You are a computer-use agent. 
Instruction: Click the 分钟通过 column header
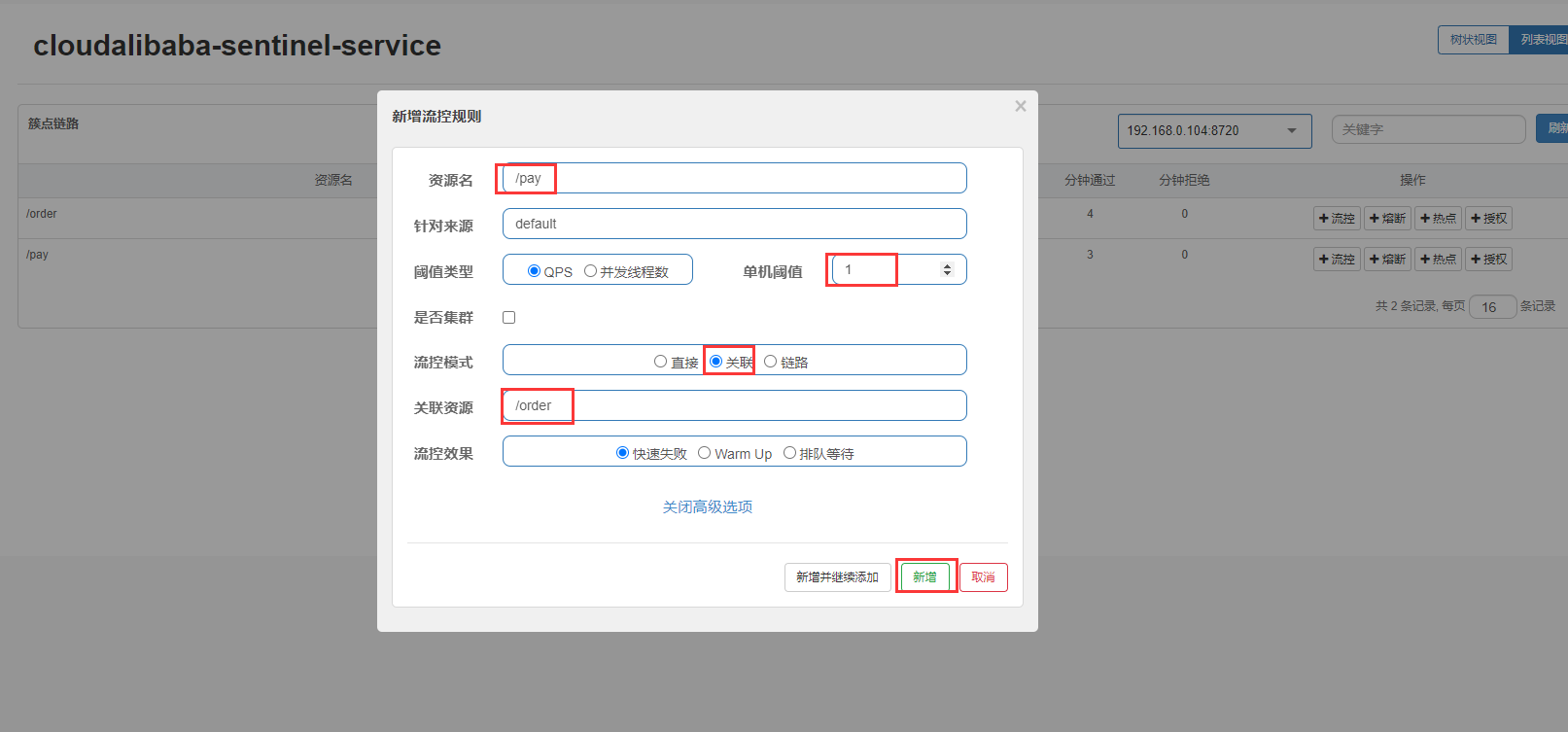(1090, 180)
